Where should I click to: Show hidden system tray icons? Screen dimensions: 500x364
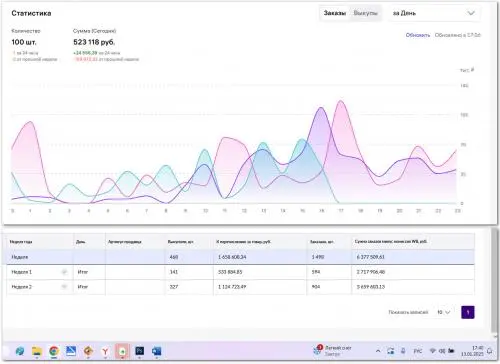coord(378,351)
